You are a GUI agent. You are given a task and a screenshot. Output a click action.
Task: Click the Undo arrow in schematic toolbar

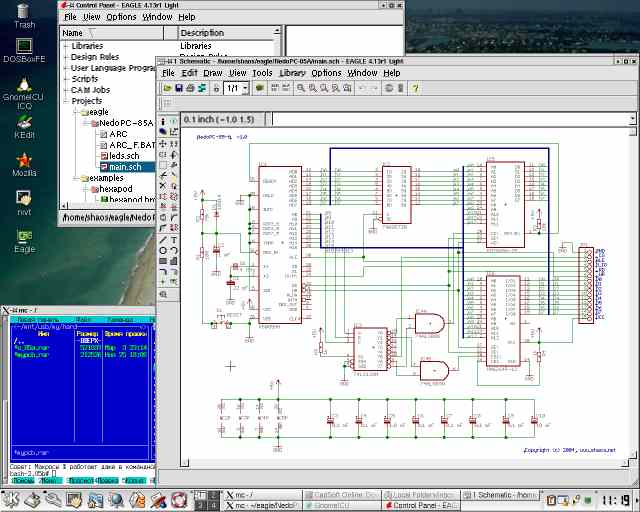[362, 88]
